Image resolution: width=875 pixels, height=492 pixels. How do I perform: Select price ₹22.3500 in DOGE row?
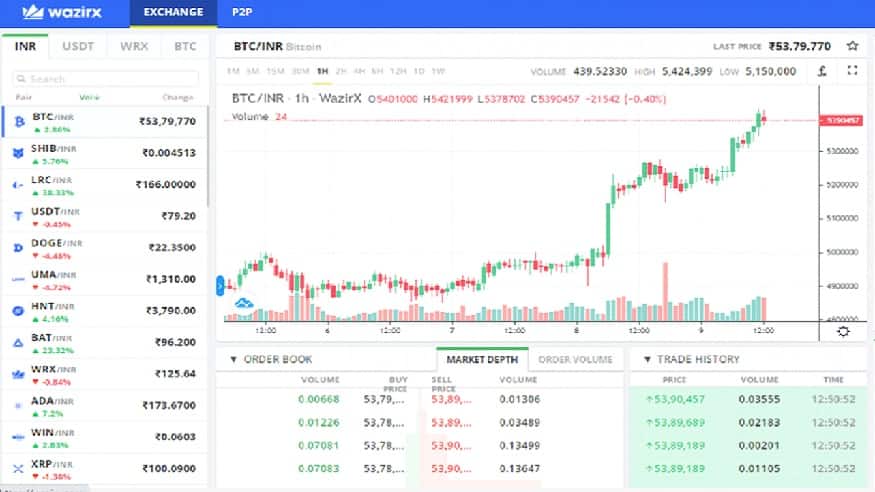point(172,248)
